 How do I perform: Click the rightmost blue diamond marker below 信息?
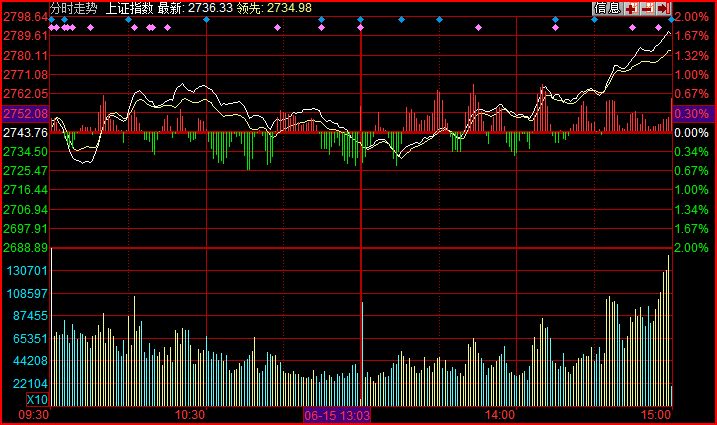(x=671, y=19)
